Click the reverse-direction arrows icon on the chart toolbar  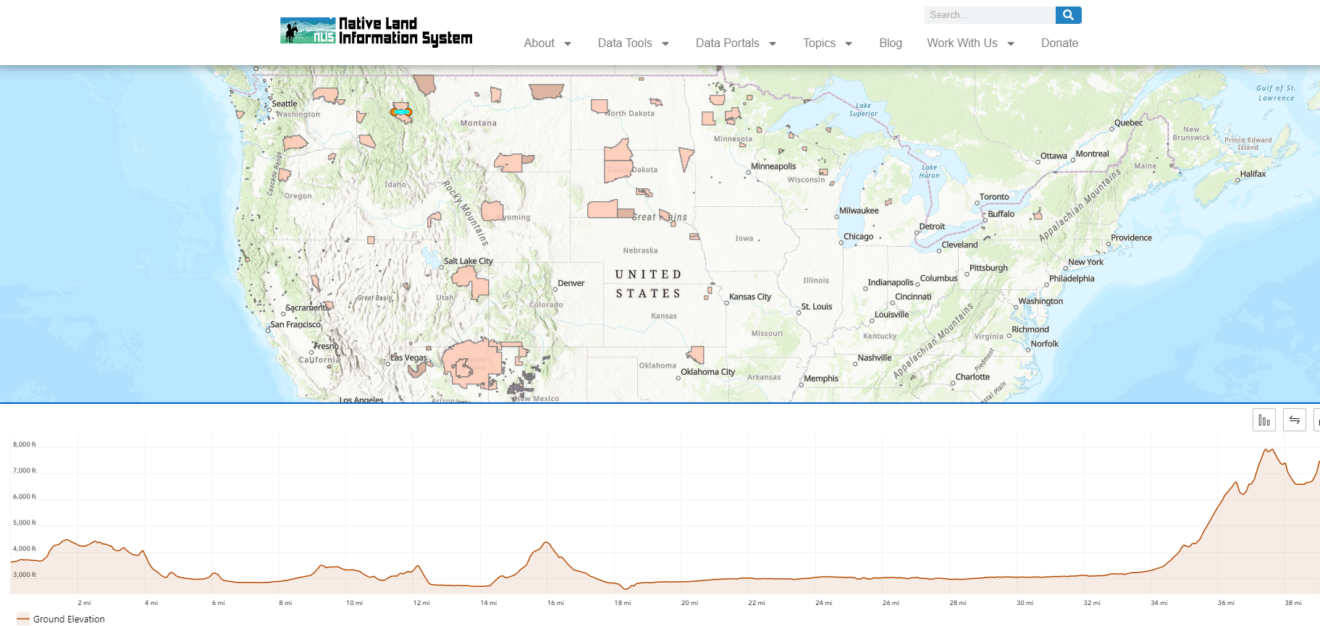click(1294, 419)
